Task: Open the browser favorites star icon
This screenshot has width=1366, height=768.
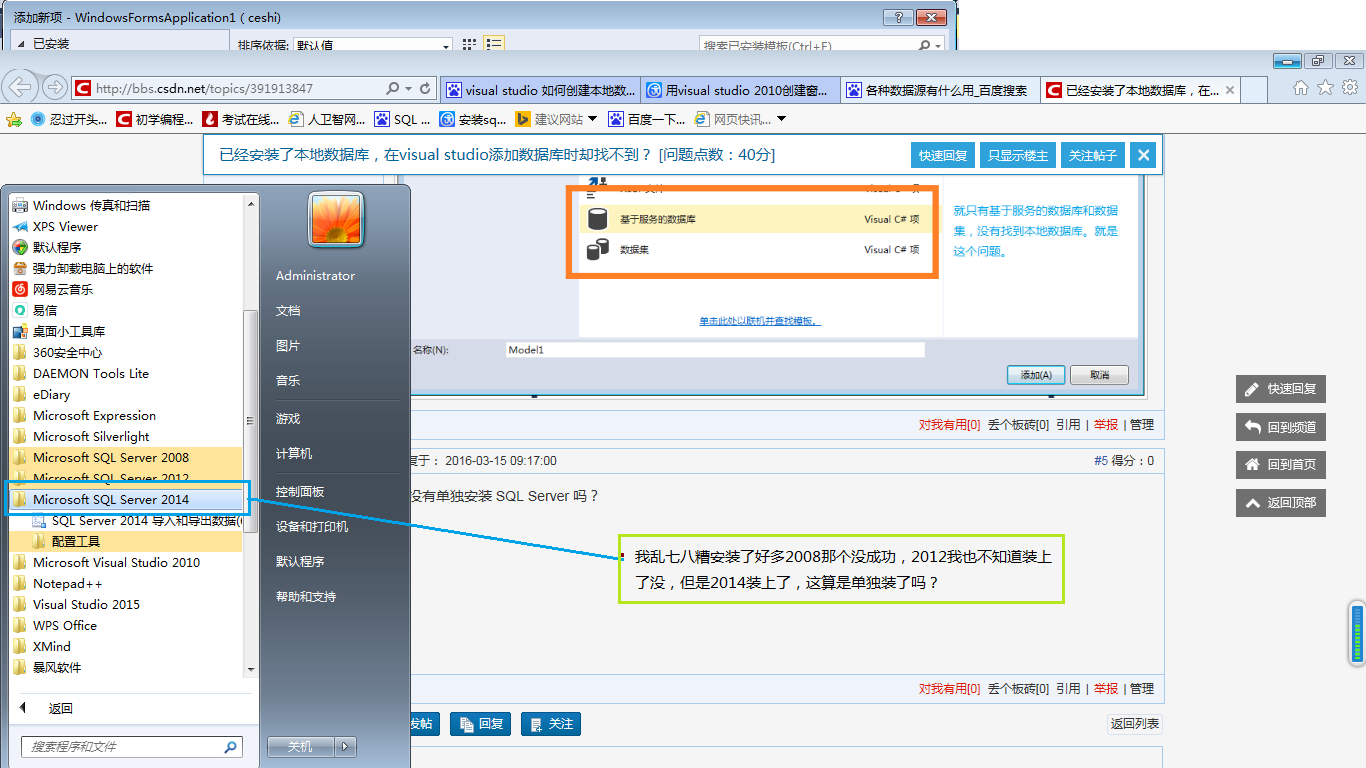Action: pyautogui.click(x=1326, y=88)
